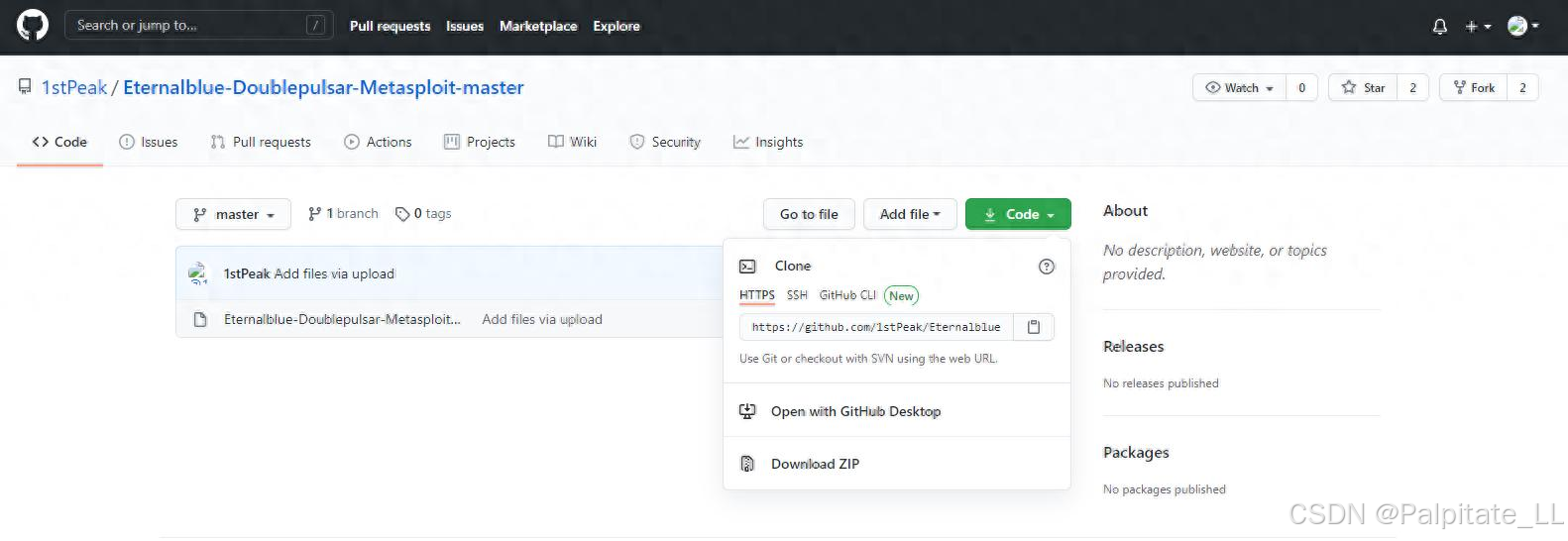This screenshot has width=1568, height=541.
Task: Open the Actions tab
Action: click(x=378, y=142)
